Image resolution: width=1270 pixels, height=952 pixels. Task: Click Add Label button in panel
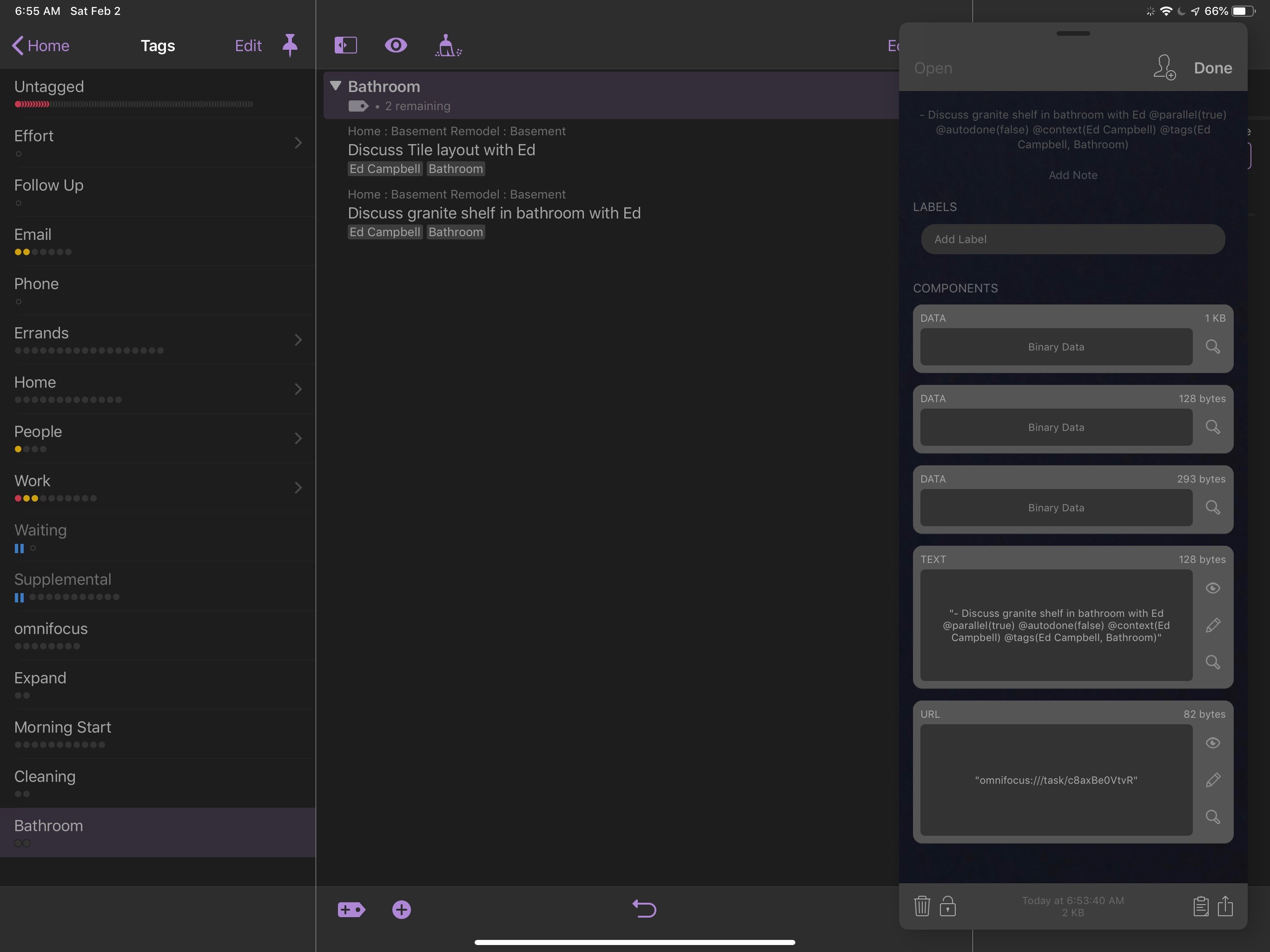1073,239
